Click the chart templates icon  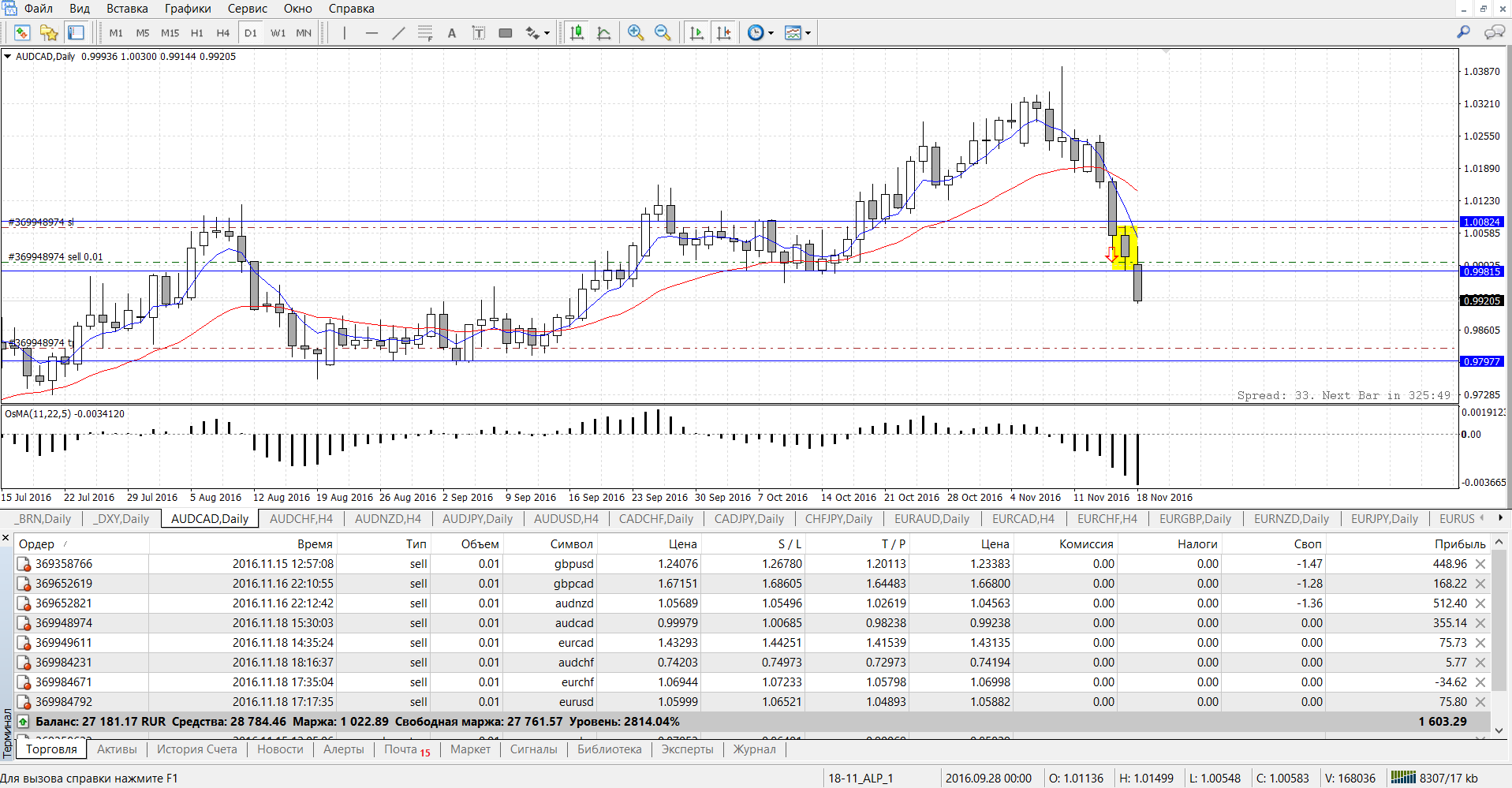(793, 32)
